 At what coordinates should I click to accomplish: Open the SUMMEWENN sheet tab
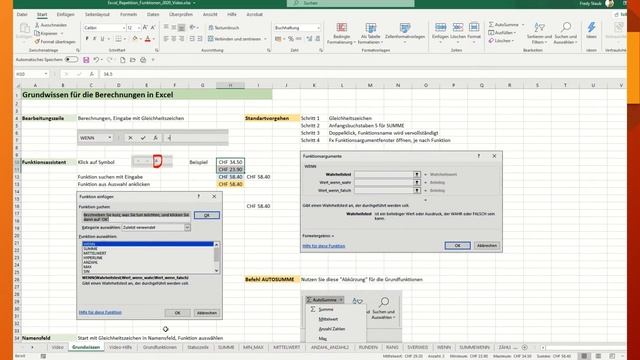click(x=474, y=347)
